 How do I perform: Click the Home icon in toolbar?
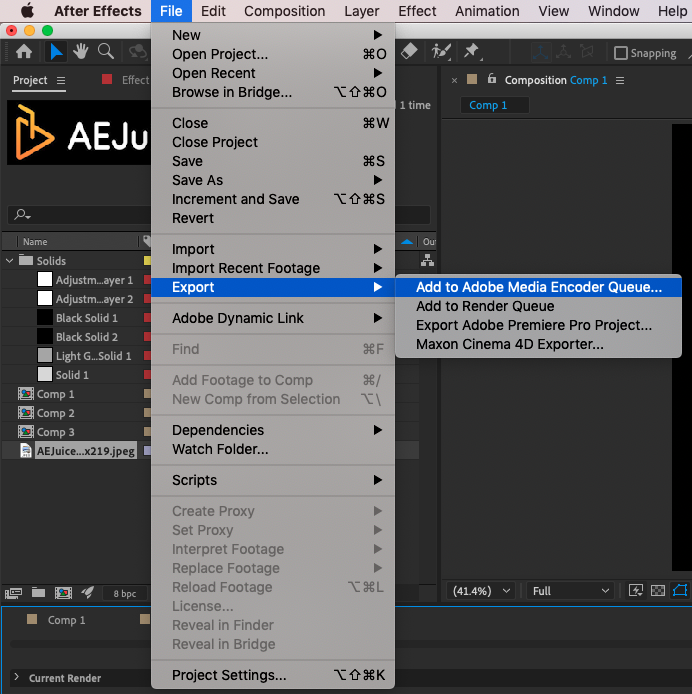point(24,52)
